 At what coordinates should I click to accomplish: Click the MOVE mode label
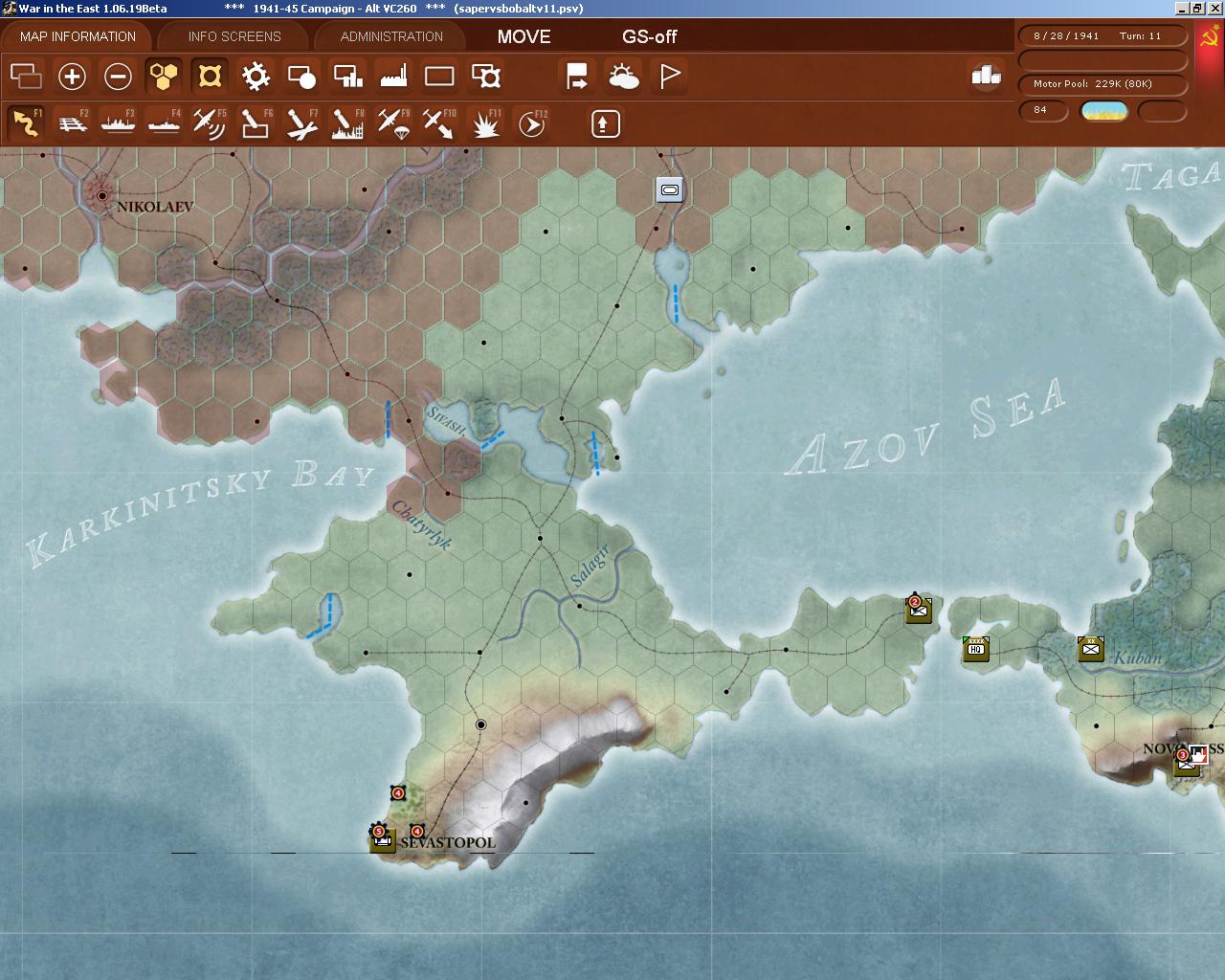point(523,36)
